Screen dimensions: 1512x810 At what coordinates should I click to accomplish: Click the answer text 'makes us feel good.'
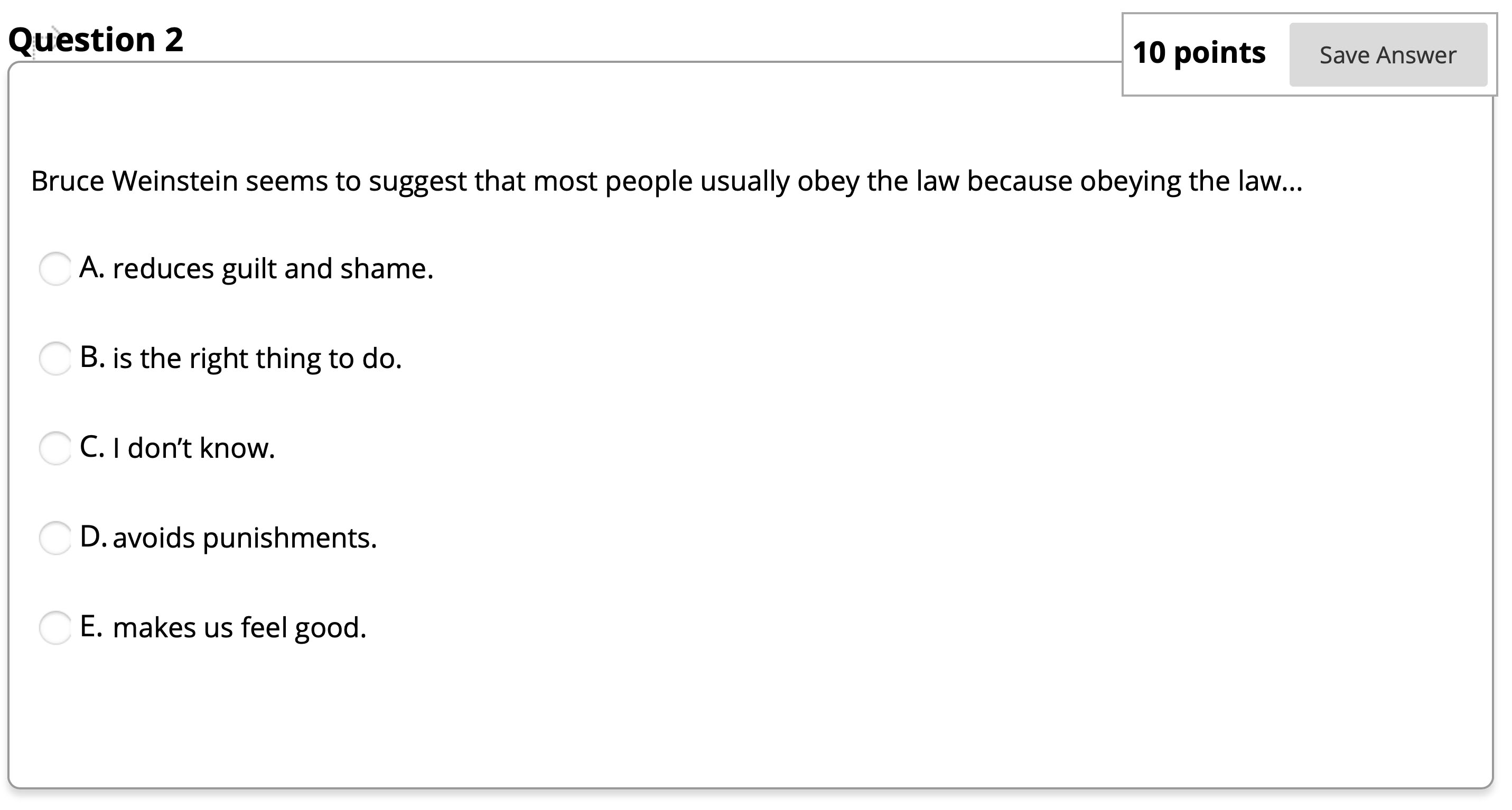239,628
